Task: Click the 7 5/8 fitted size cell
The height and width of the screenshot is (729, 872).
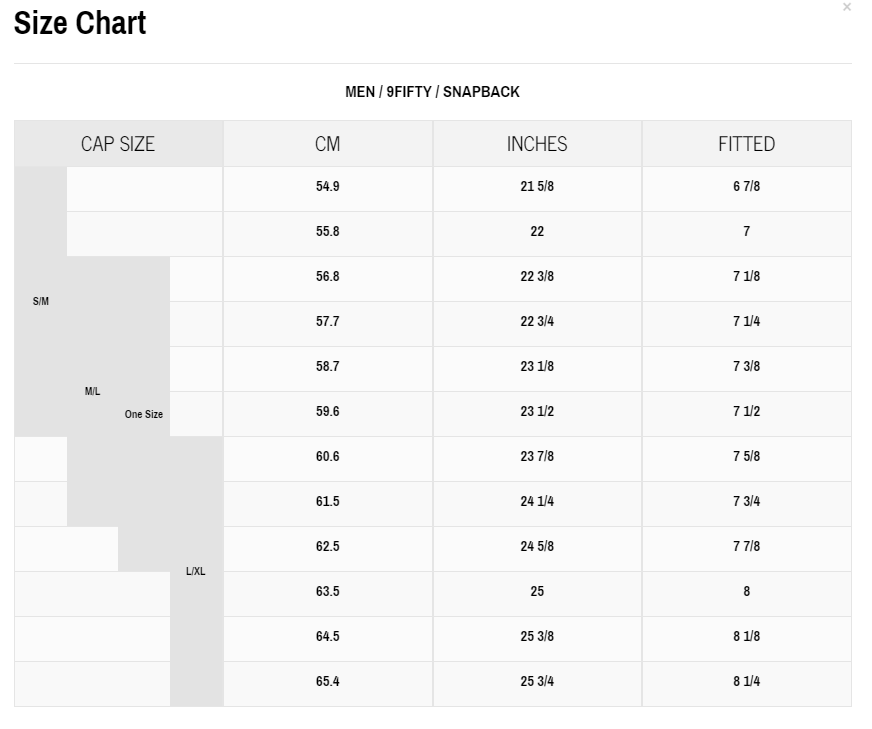Action: (746, 457)
